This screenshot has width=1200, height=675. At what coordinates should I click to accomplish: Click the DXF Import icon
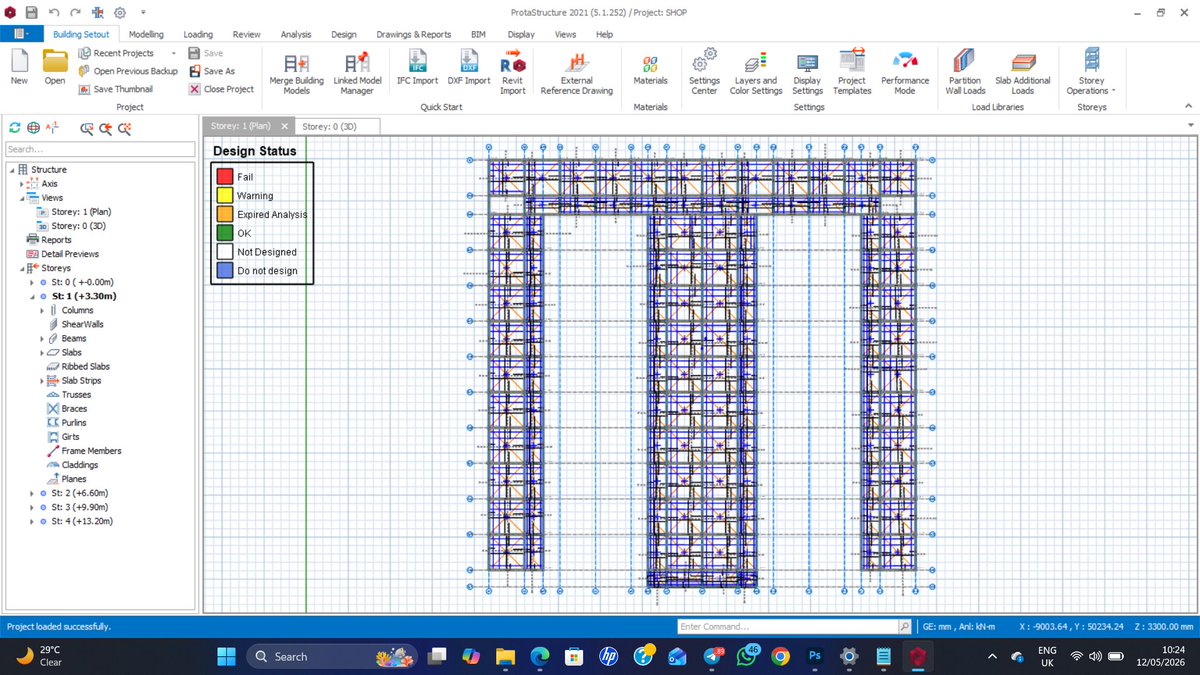click(x=469, y=60)
